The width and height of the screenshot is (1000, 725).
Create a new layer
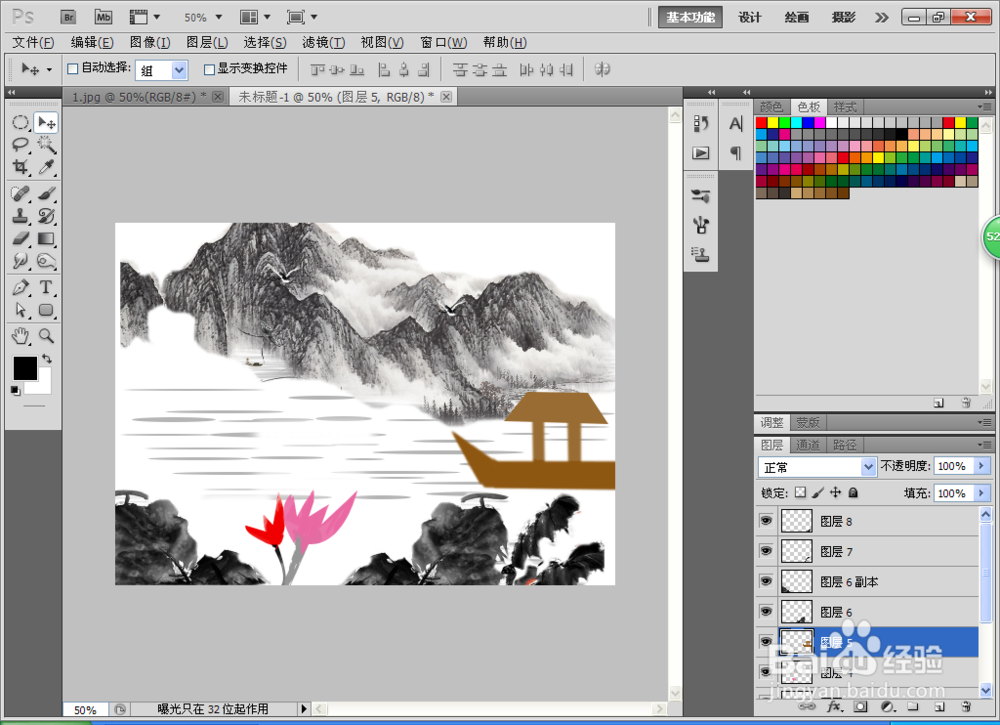click(940, 707)
